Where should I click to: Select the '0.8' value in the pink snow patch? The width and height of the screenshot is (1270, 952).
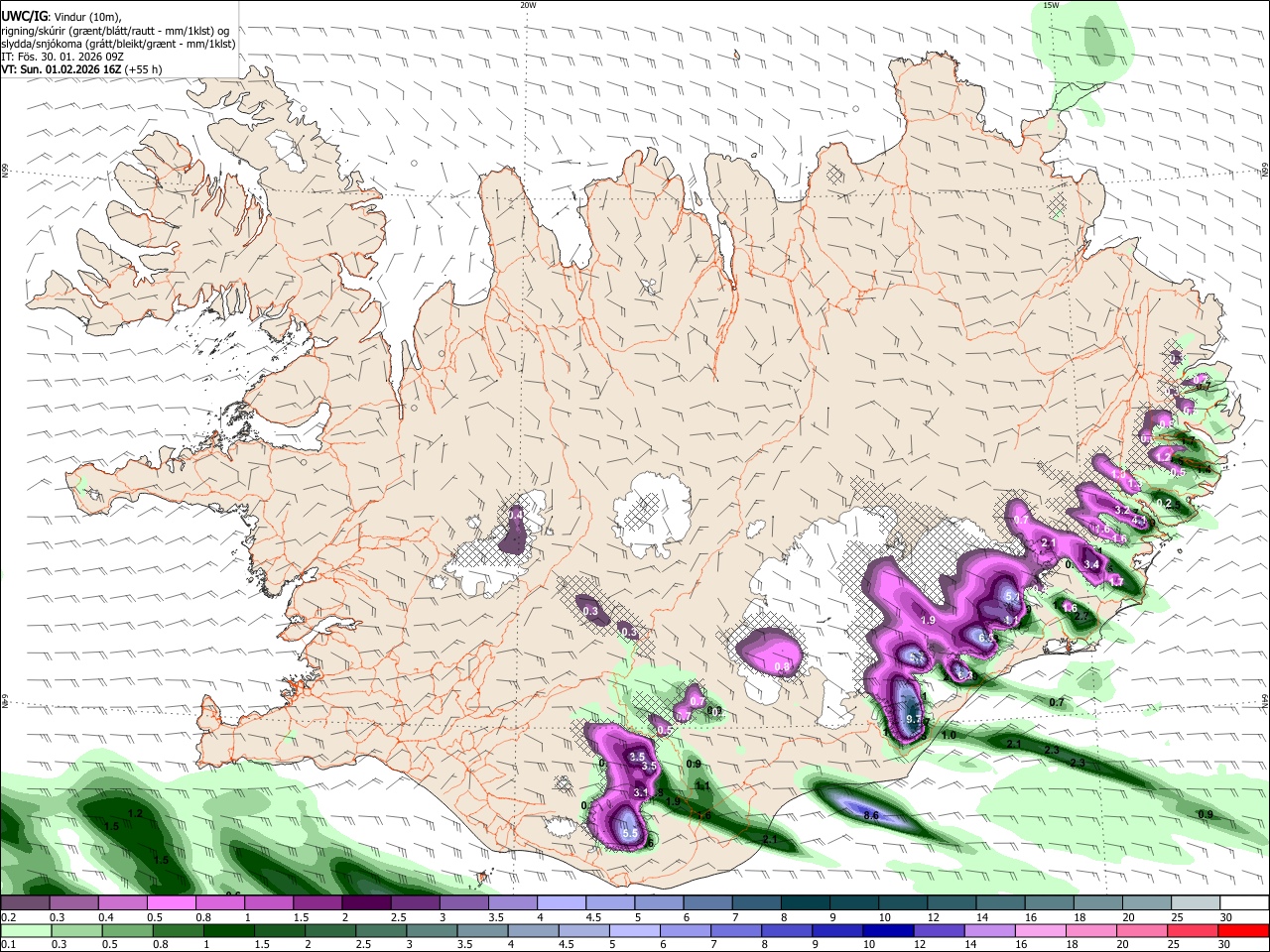click(783, 666)
